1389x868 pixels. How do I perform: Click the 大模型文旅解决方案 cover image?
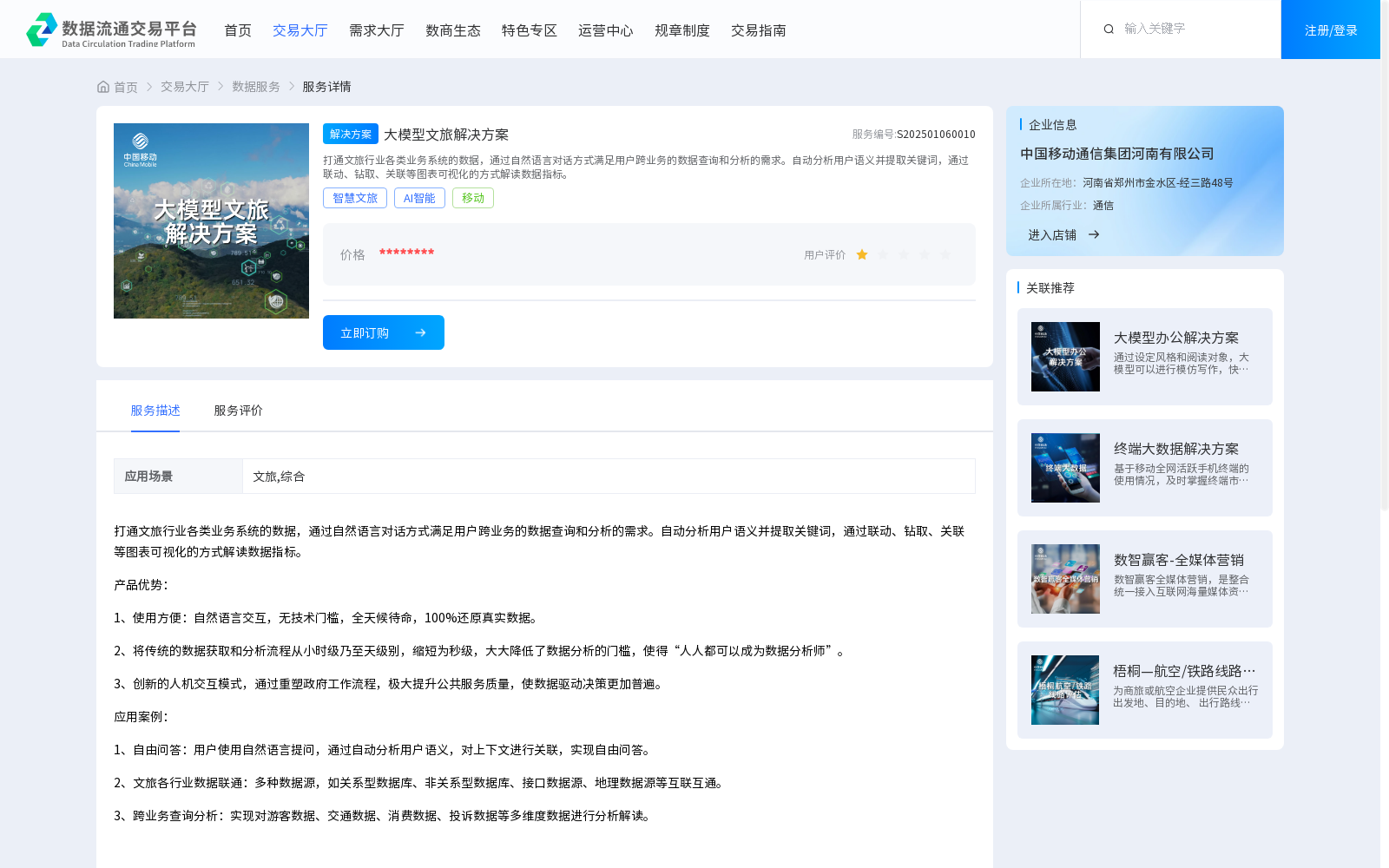click(x=211, y=220)
